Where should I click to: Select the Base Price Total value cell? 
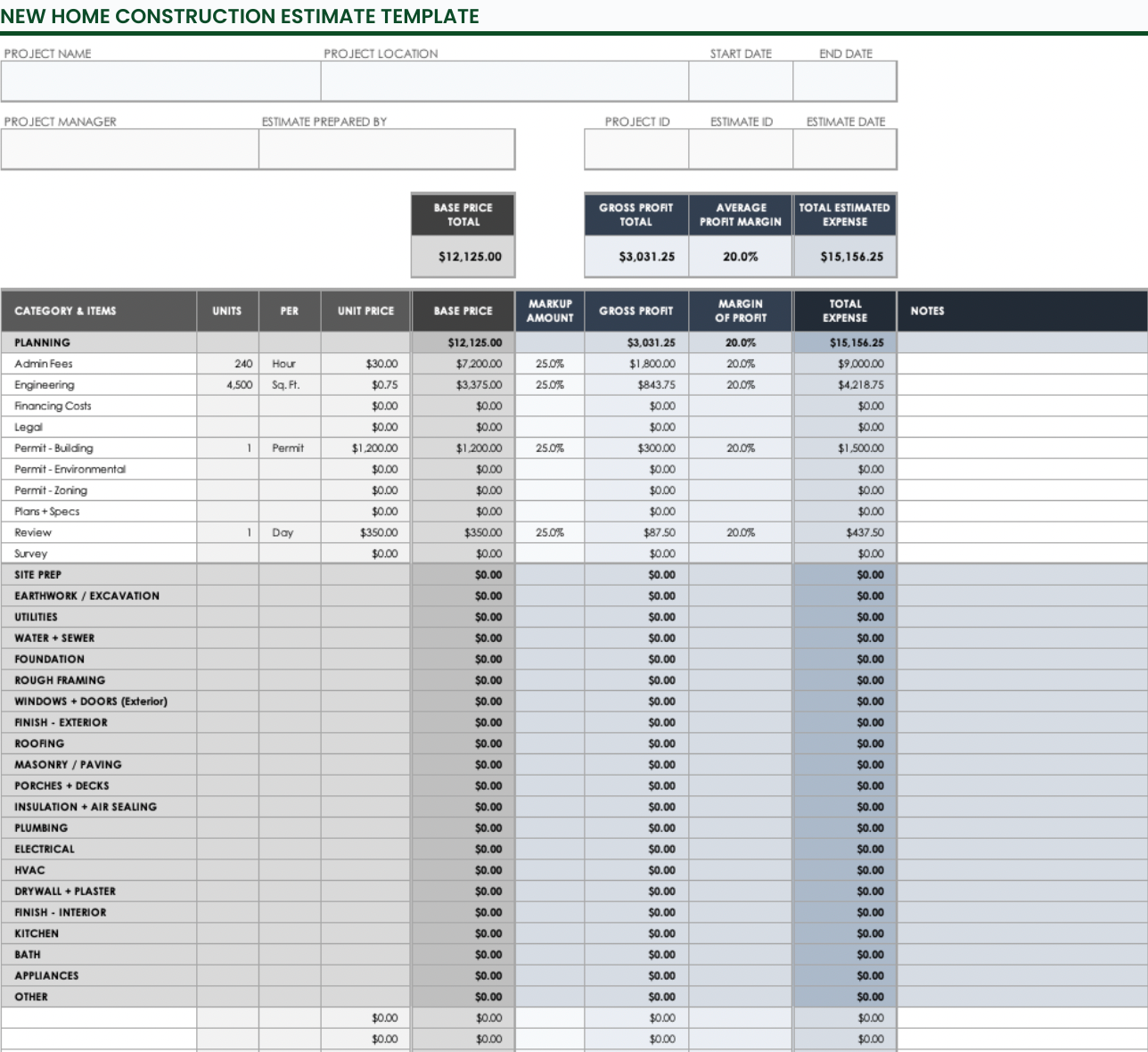(x=463, y=255)
